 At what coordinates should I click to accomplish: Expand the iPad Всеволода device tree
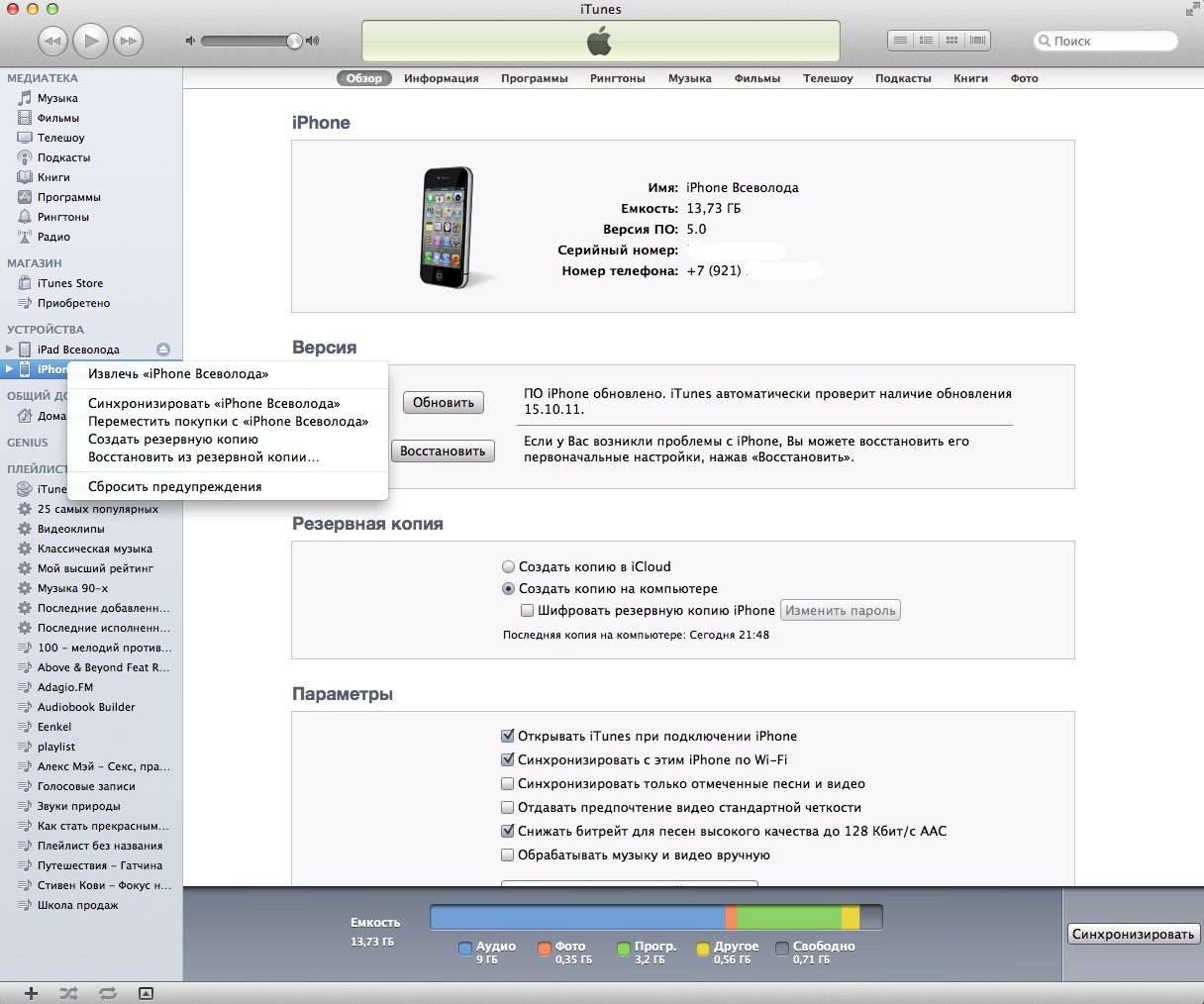(x=9, y=349)
